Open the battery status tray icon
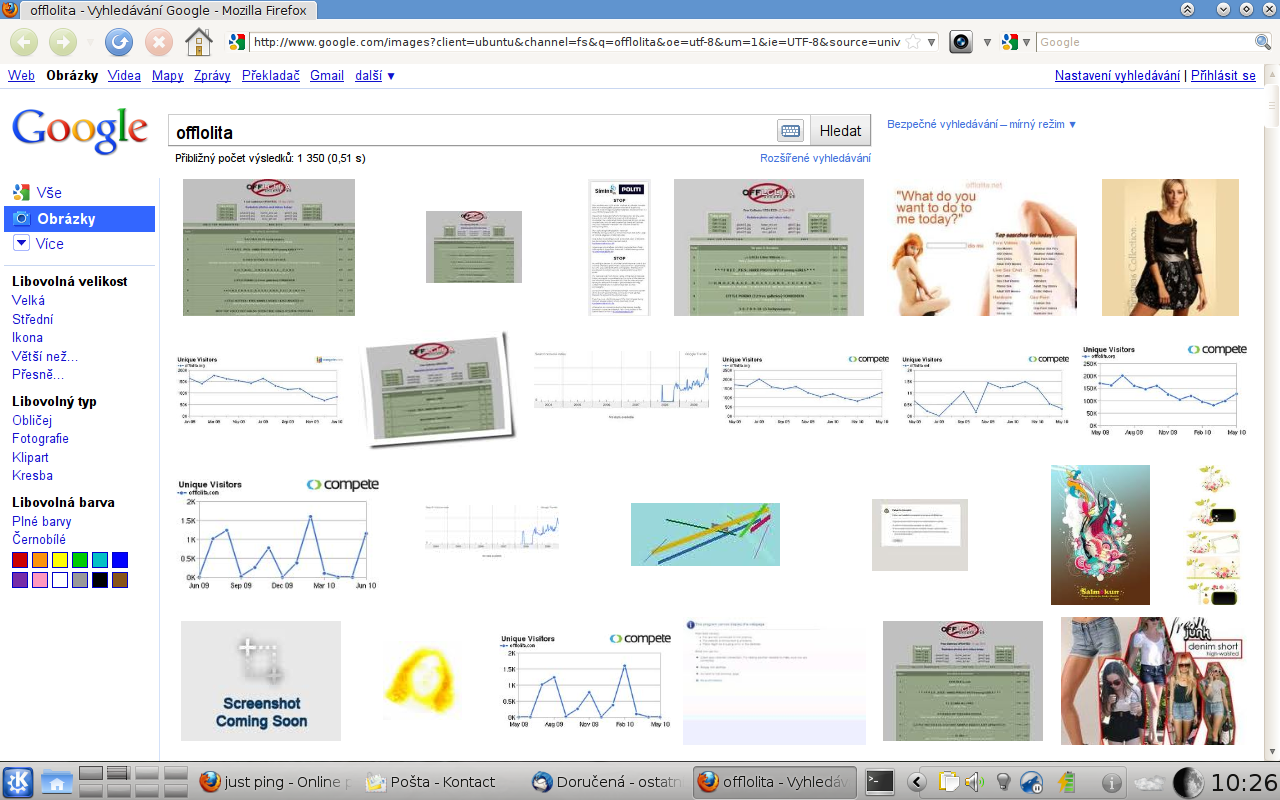This screenshot has width=1280, height=800. click(x=1066, y=782)
